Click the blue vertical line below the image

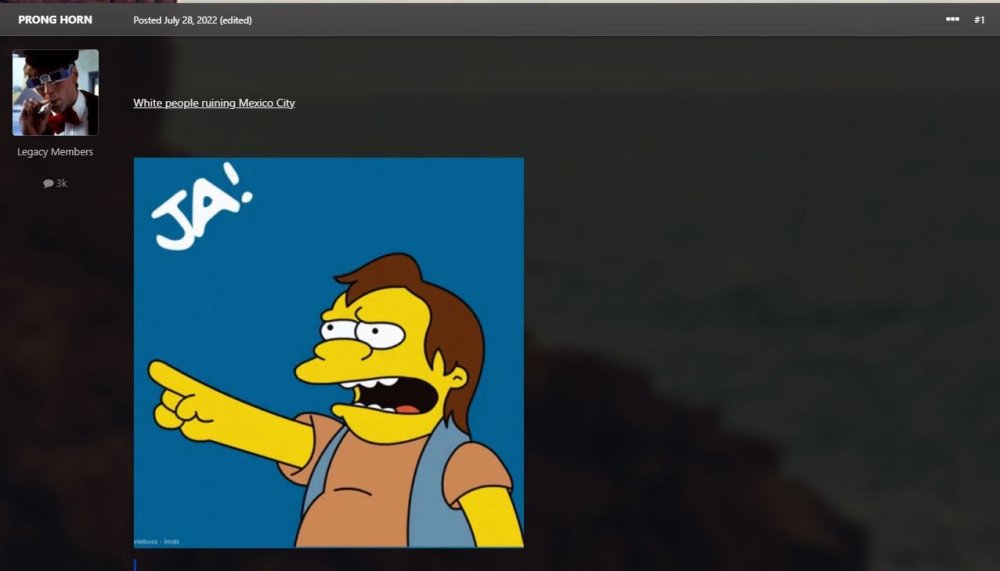point(135,564)
